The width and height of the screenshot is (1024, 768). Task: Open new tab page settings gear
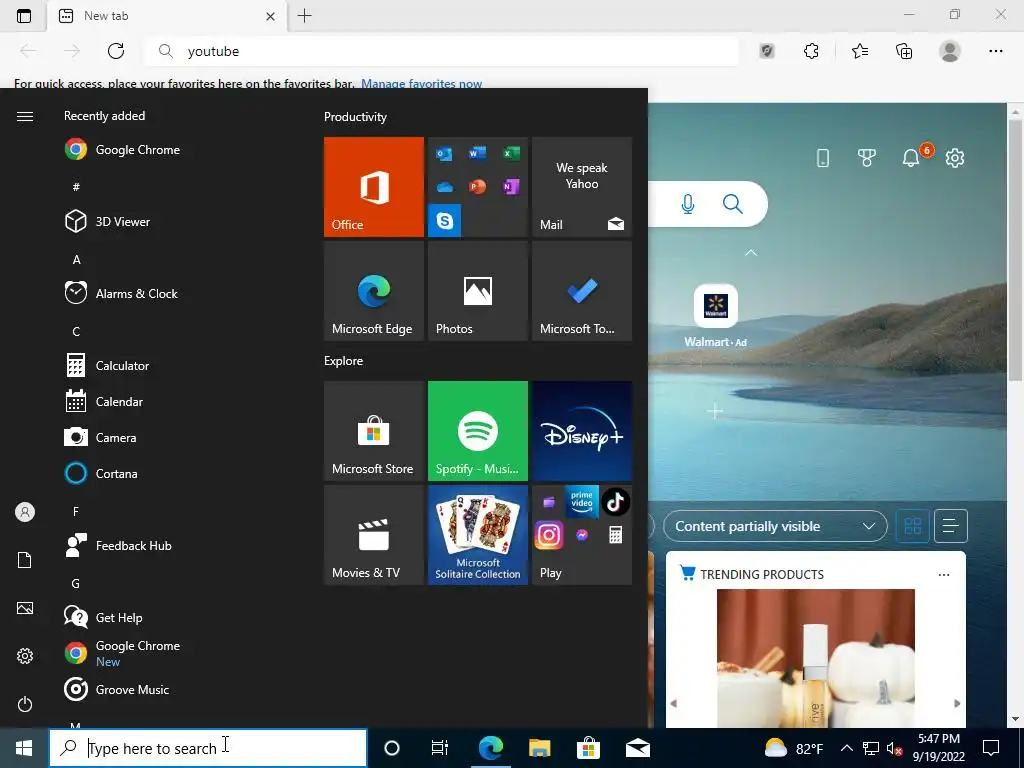click(x=955, y=157)
